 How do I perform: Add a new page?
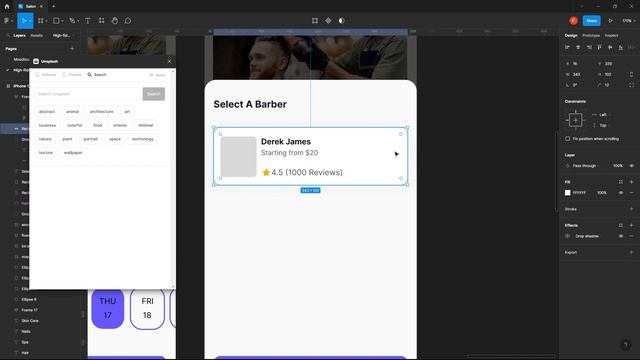coord(72,49)
